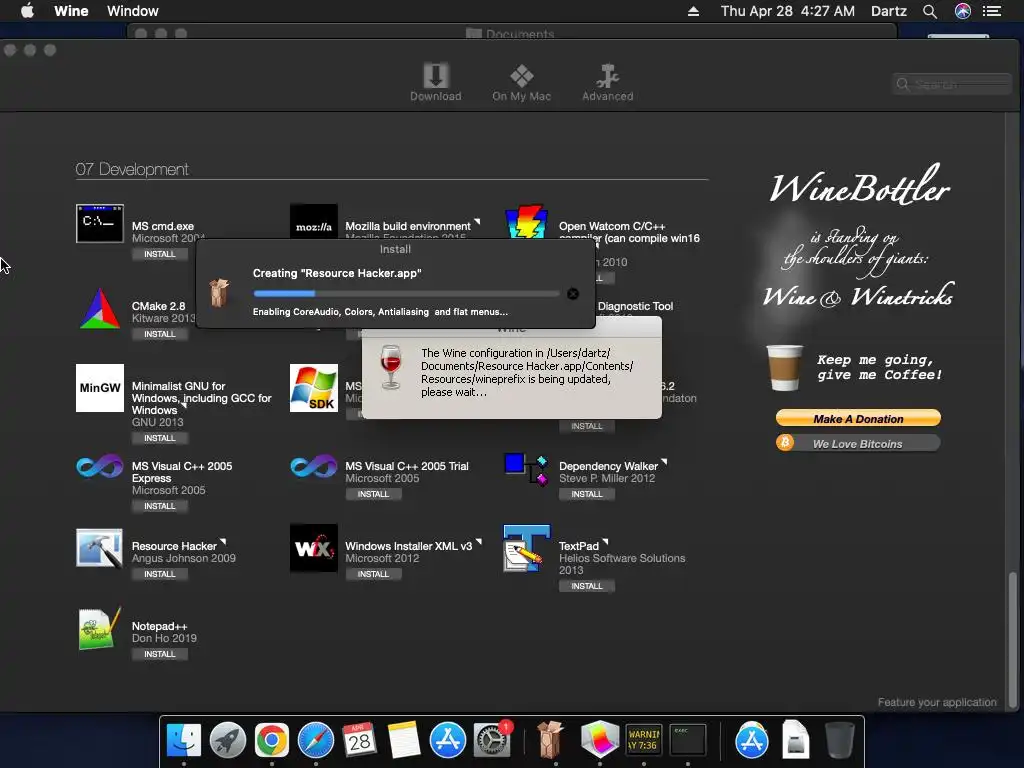Install Resource Hacker
Viewport: 1024px width, 768px height.
(x=159, y=574)
